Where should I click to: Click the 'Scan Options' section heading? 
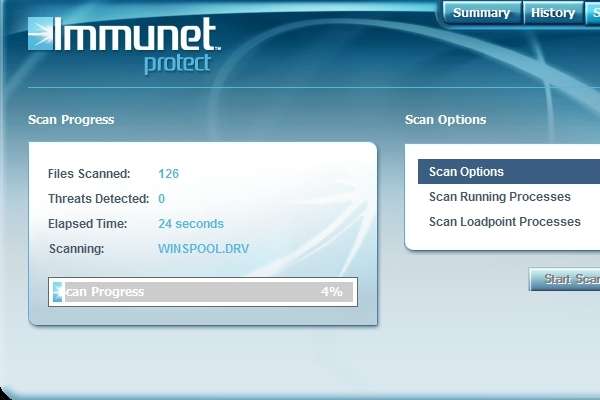445,119
